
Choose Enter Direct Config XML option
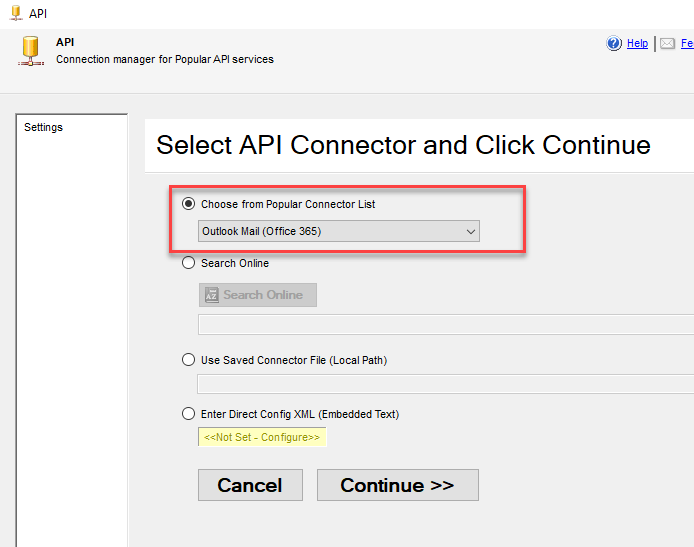(189, 414)
